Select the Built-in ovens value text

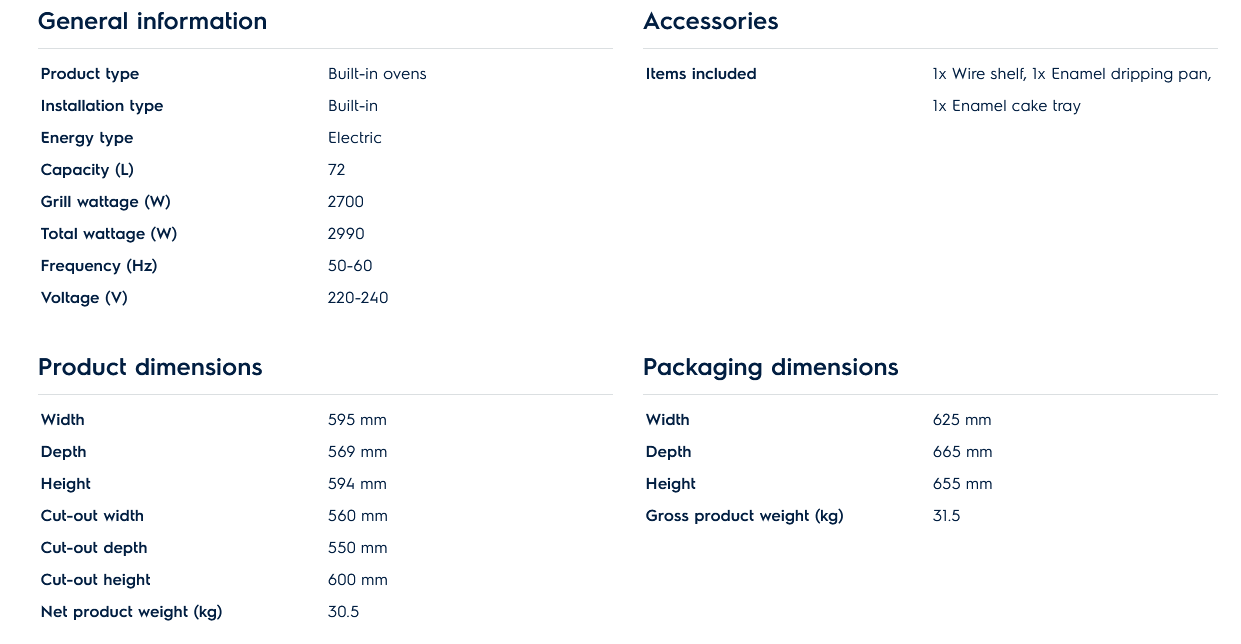[x=377, y=74]
